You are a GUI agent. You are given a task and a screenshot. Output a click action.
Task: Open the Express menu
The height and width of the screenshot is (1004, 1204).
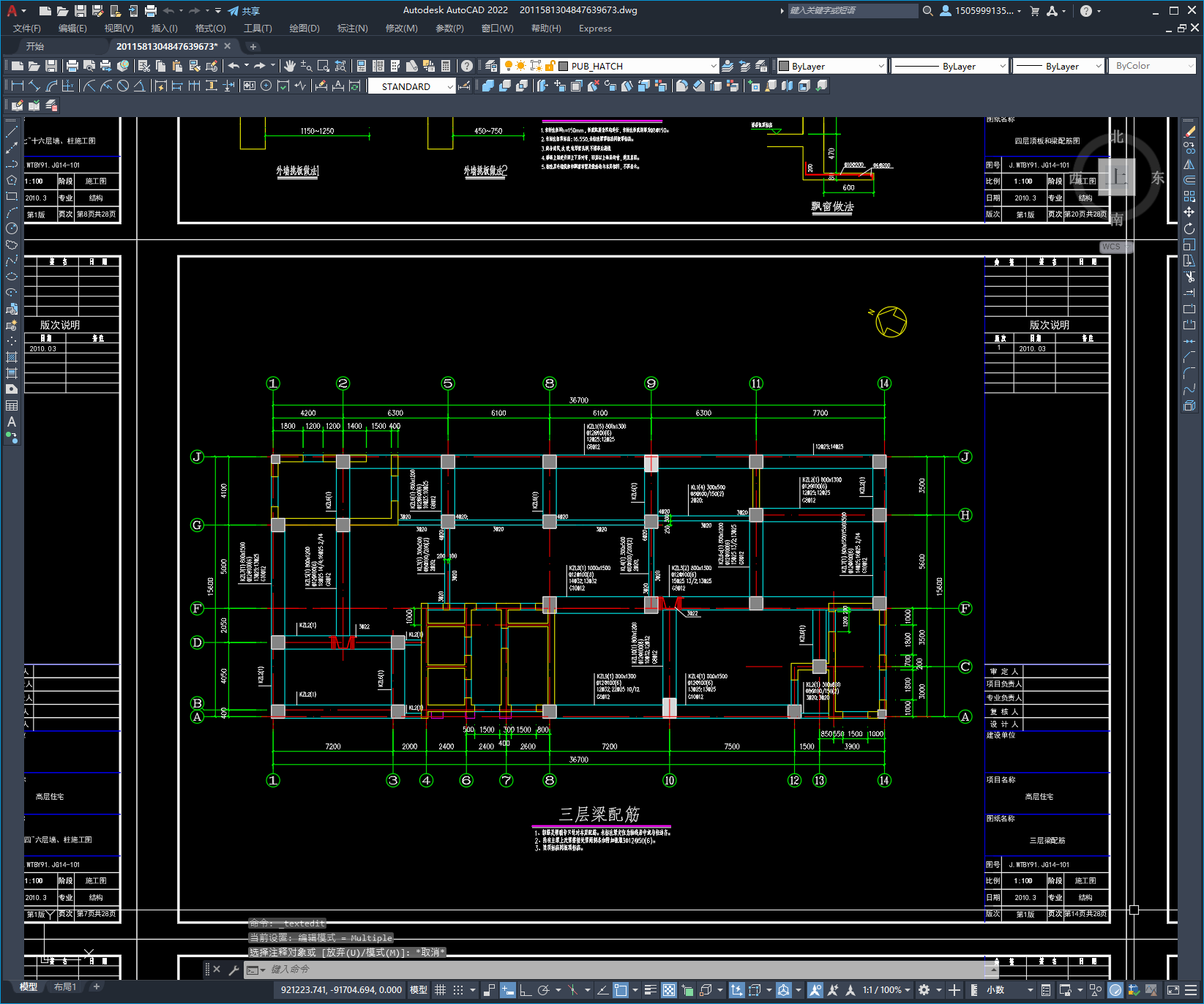pyautogui.click(x=595, y=29)
